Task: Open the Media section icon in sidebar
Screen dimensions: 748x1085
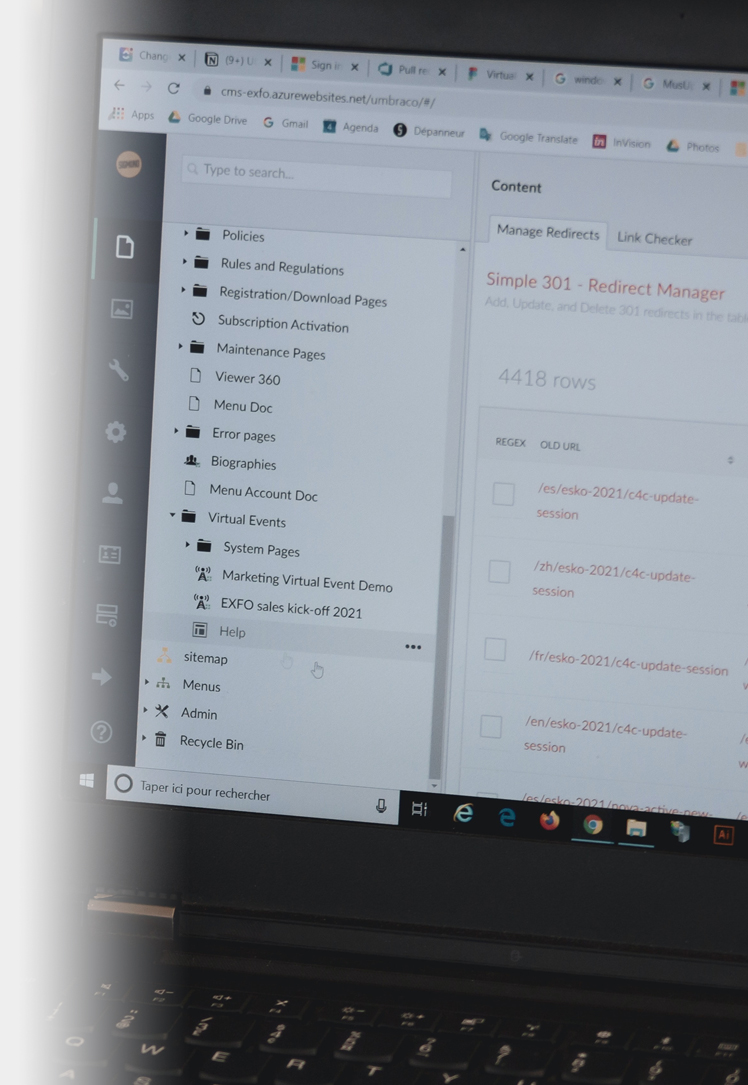Action: (x=122, y=309)
